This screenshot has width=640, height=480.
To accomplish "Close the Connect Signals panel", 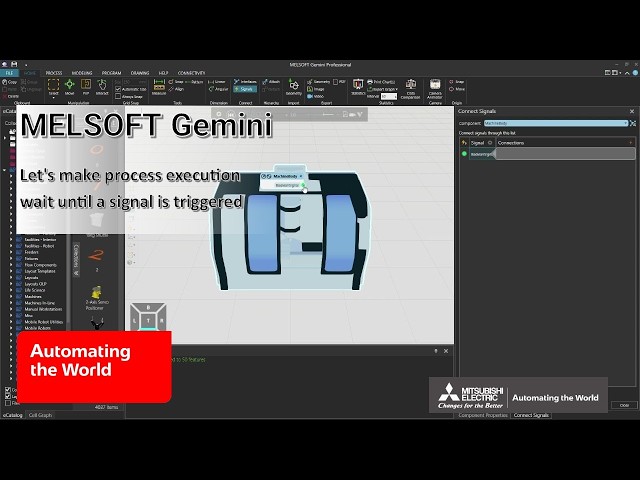I will click(x=632, y=111).
